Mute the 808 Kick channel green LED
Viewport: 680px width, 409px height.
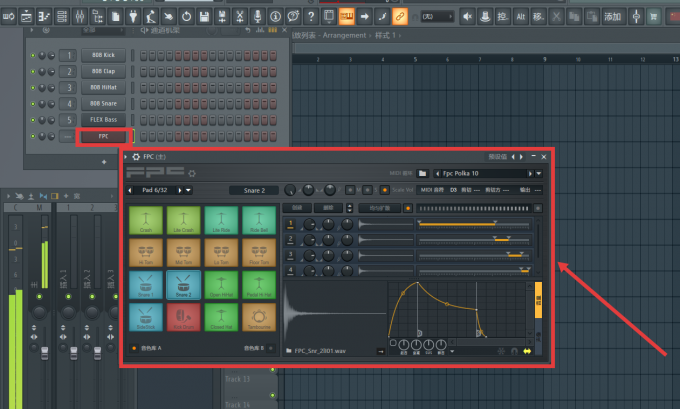[x=33, y=56]
